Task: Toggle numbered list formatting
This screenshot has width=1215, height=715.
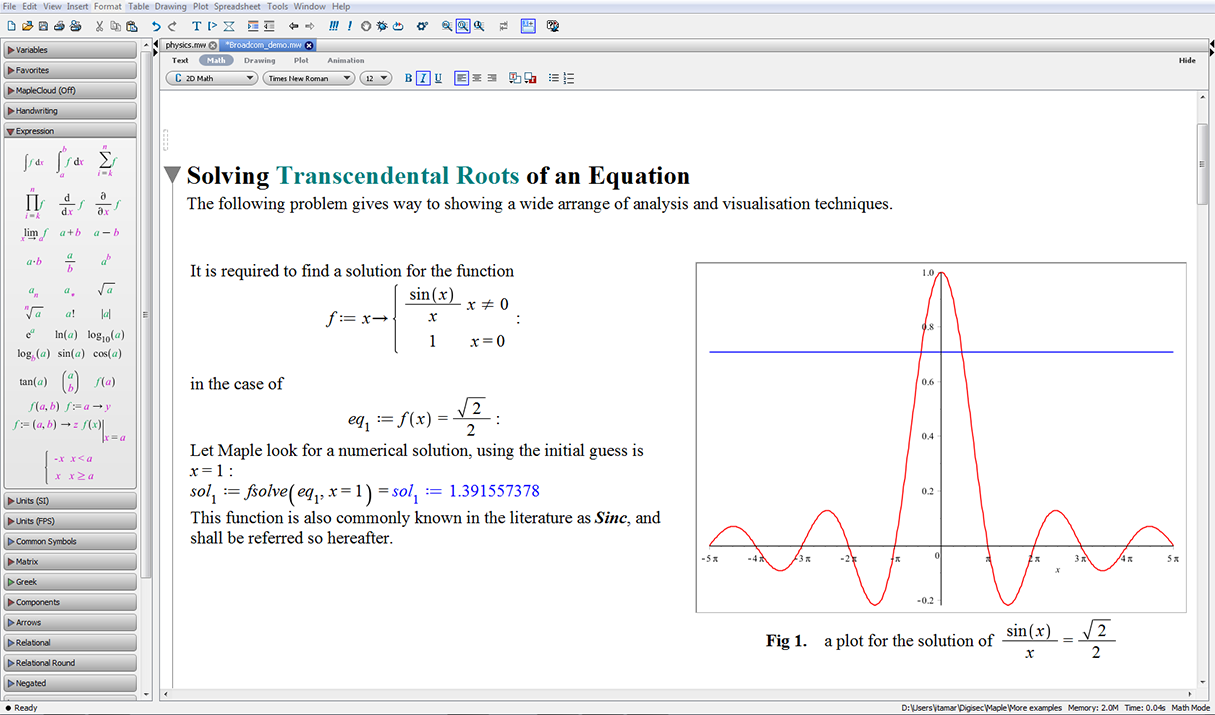Action: pyautogui.click(x=569, y=78)
